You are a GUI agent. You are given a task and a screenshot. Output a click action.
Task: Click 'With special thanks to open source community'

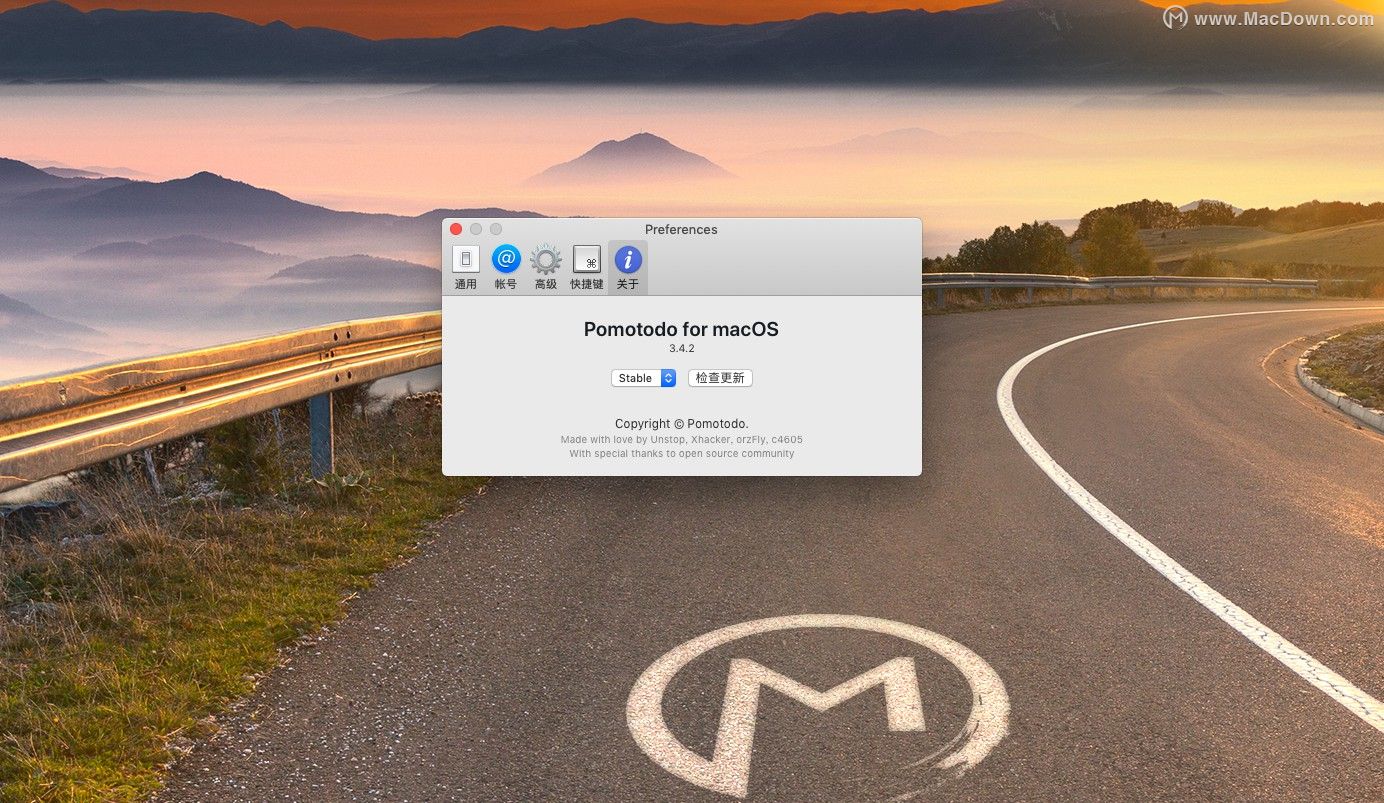click(682, 453)
